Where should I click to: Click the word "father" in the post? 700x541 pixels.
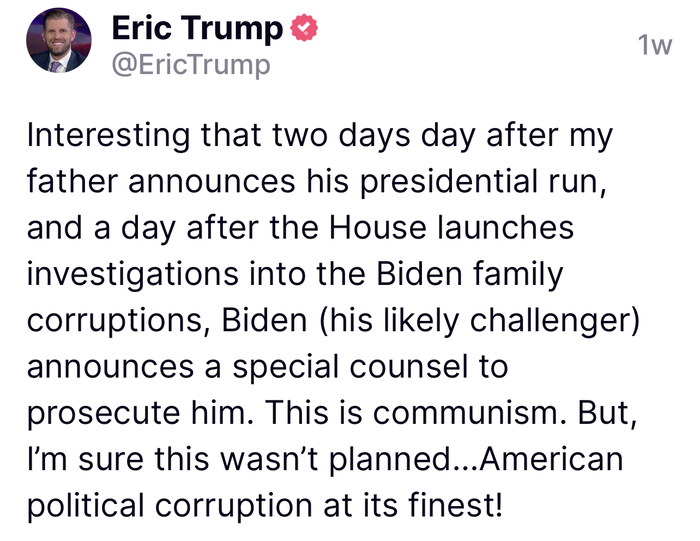click(78, 182)
